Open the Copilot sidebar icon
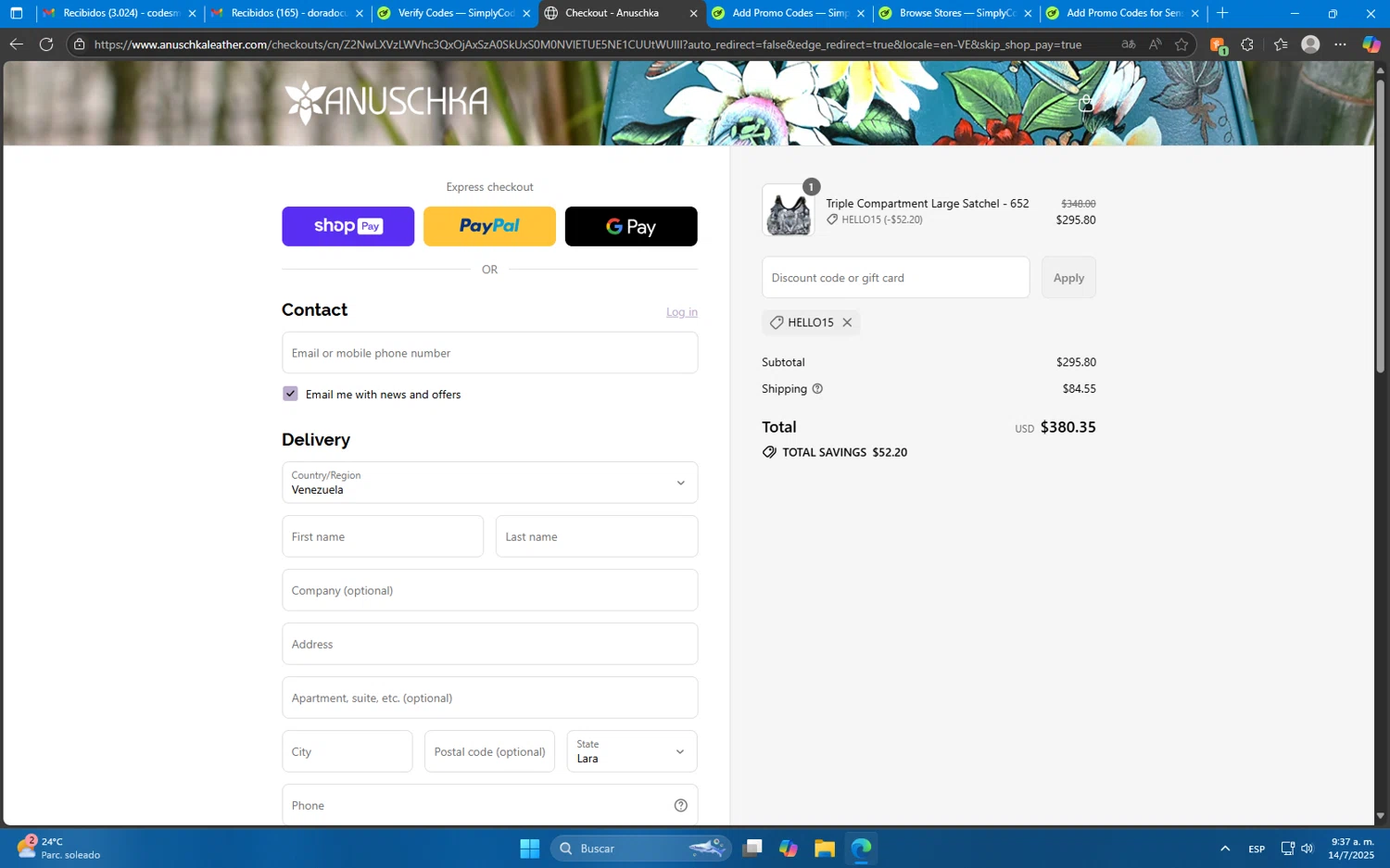Screen dimensions: 1390x868 tap(1371, 44)
